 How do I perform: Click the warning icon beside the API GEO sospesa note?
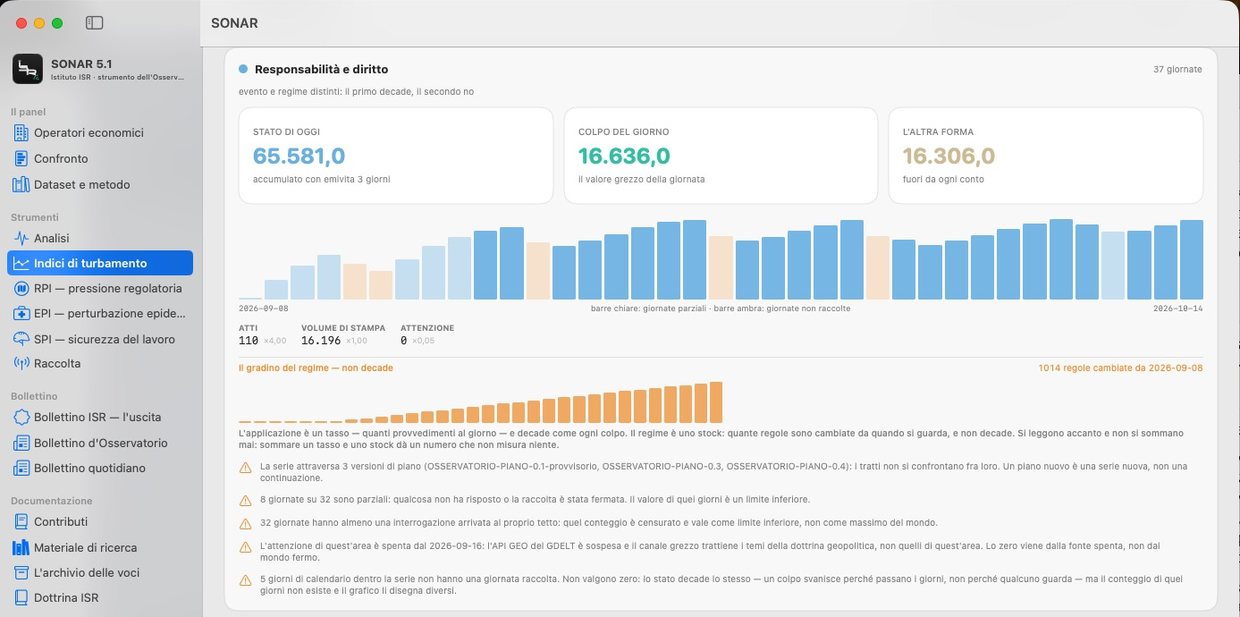[x=245, y=547]
